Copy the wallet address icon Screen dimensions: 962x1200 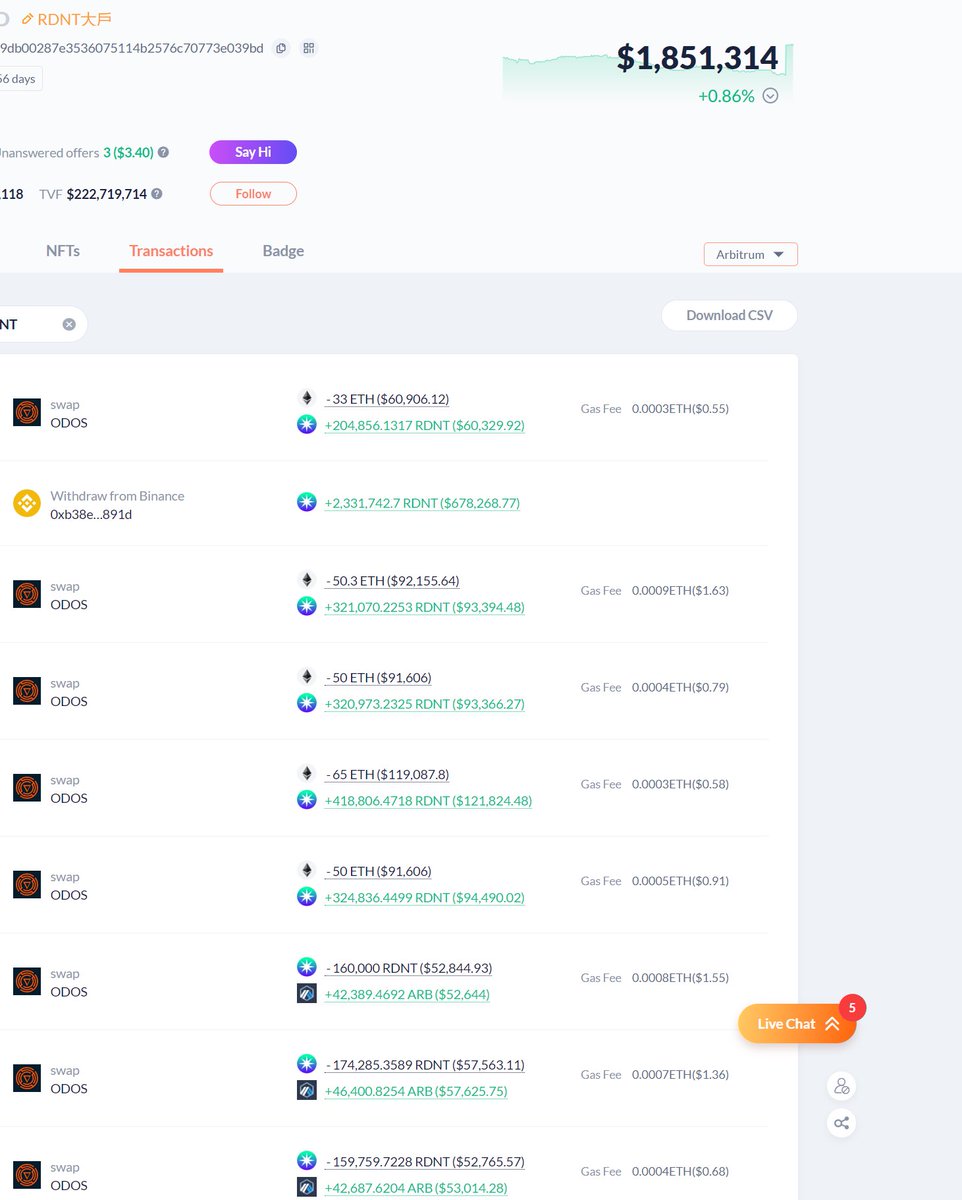coord(281,48)
